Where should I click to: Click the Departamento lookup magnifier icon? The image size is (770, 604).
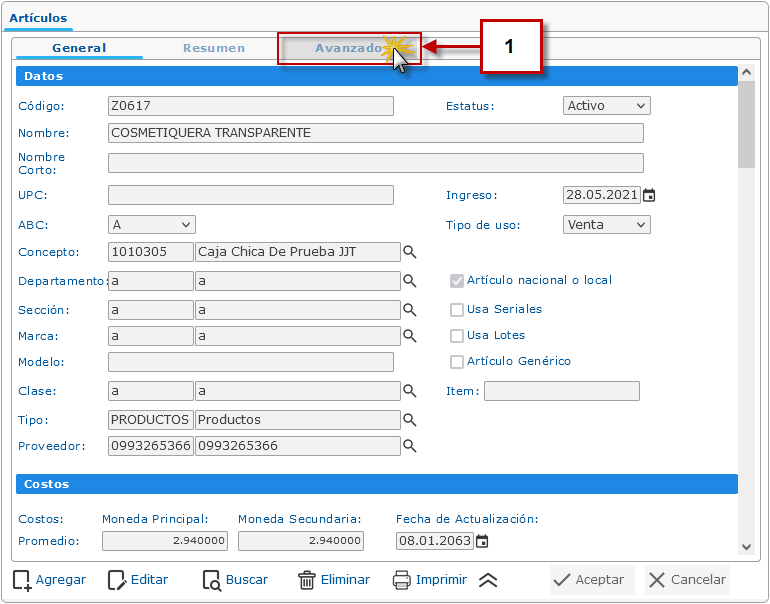point(409,282)
